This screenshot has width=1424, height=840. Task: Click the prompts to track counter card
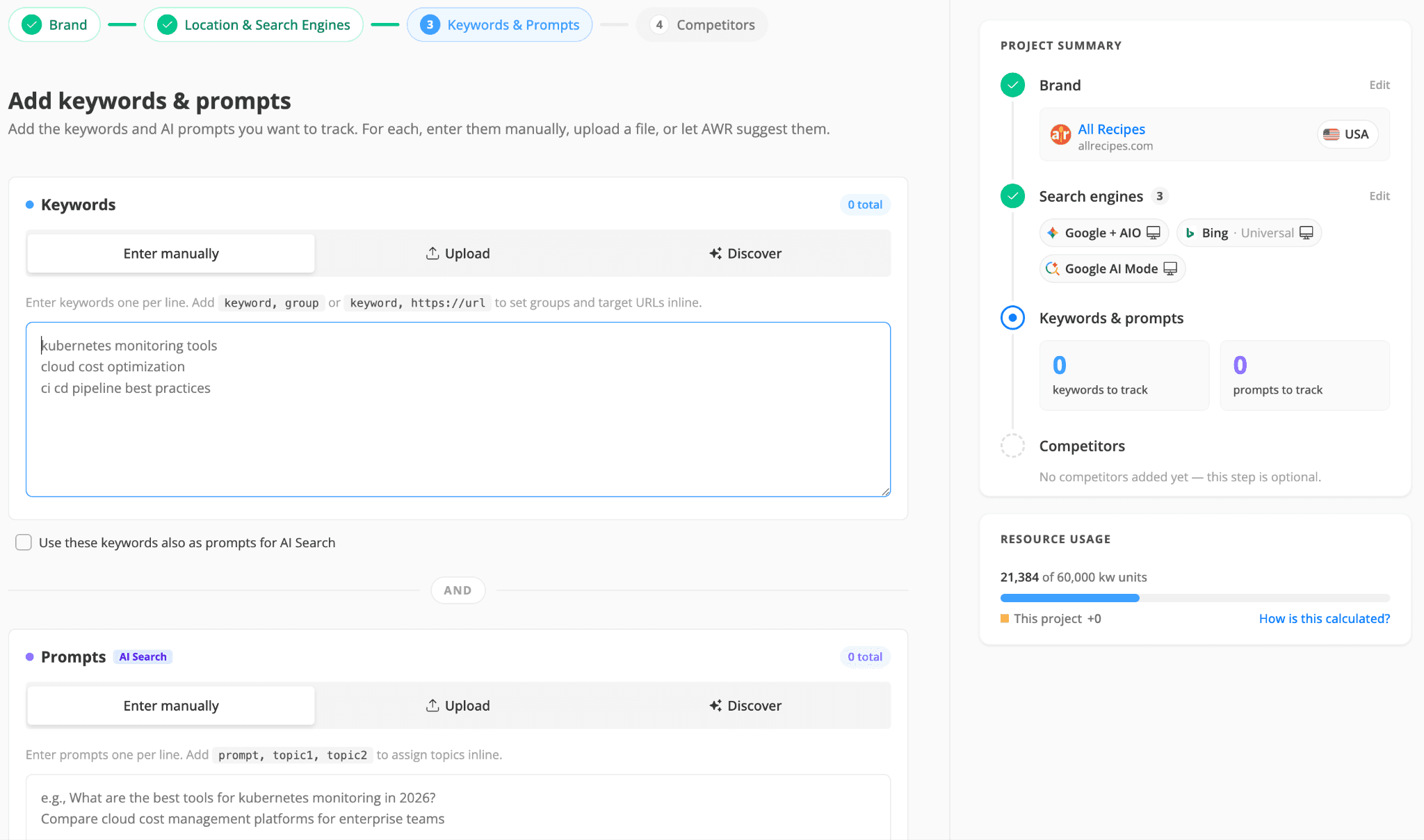[x=1304, y=375]
